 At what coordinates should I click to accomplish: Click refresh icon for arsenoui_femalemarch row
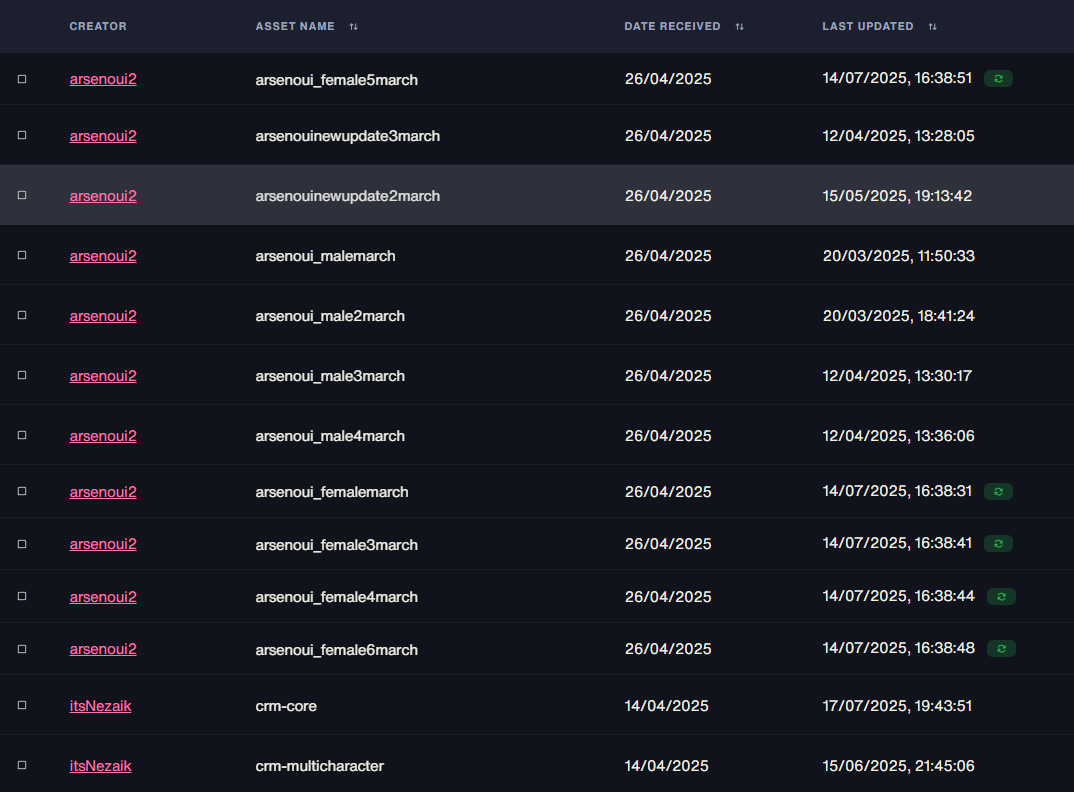(x=998, y=491)
